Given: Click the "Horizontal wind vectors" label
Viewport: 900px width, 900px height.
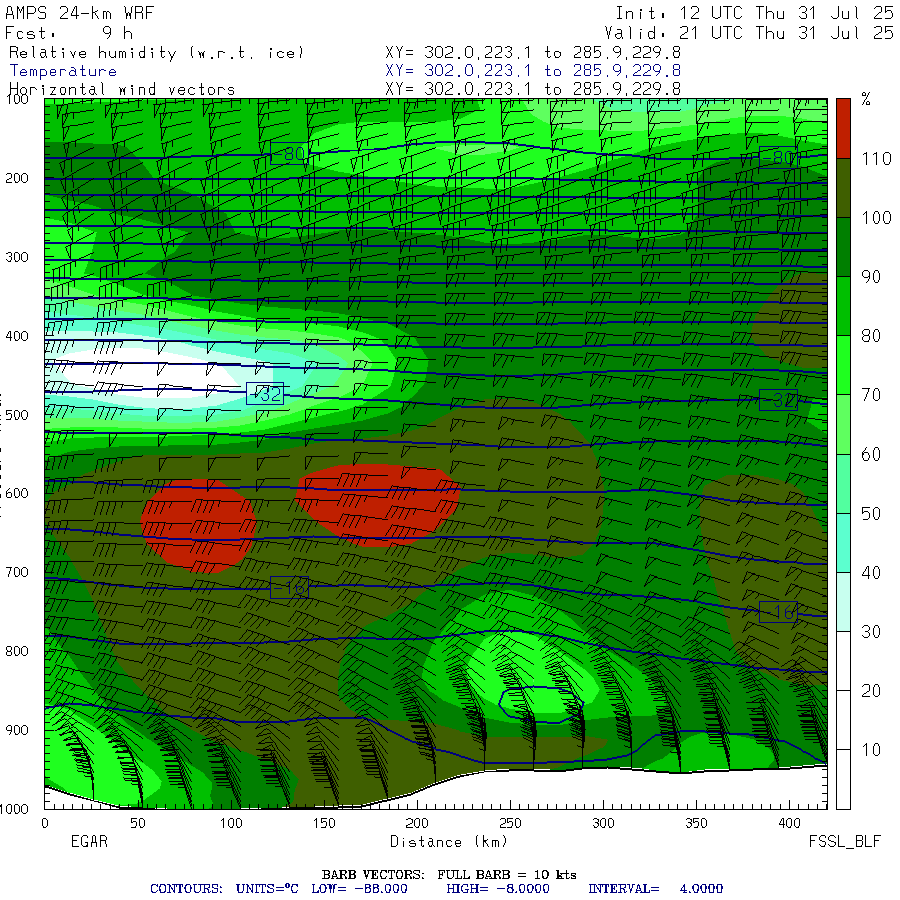Looking at the screenshot, I should [122, 90].
